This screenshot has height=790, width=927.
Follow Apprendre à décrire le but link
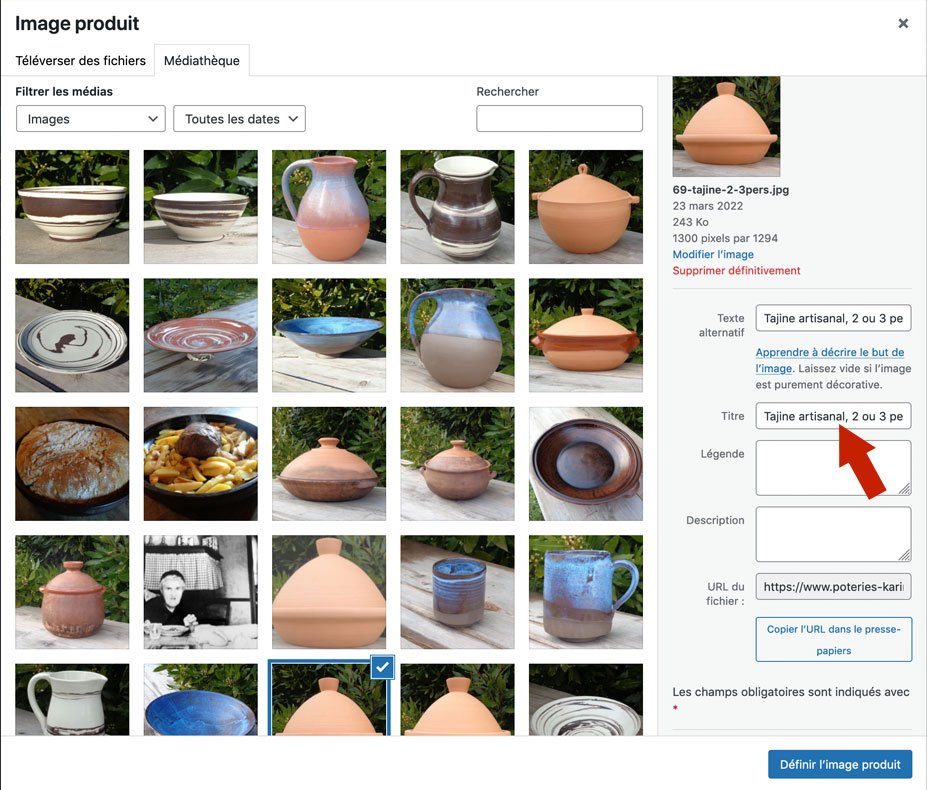coord(829,353)
